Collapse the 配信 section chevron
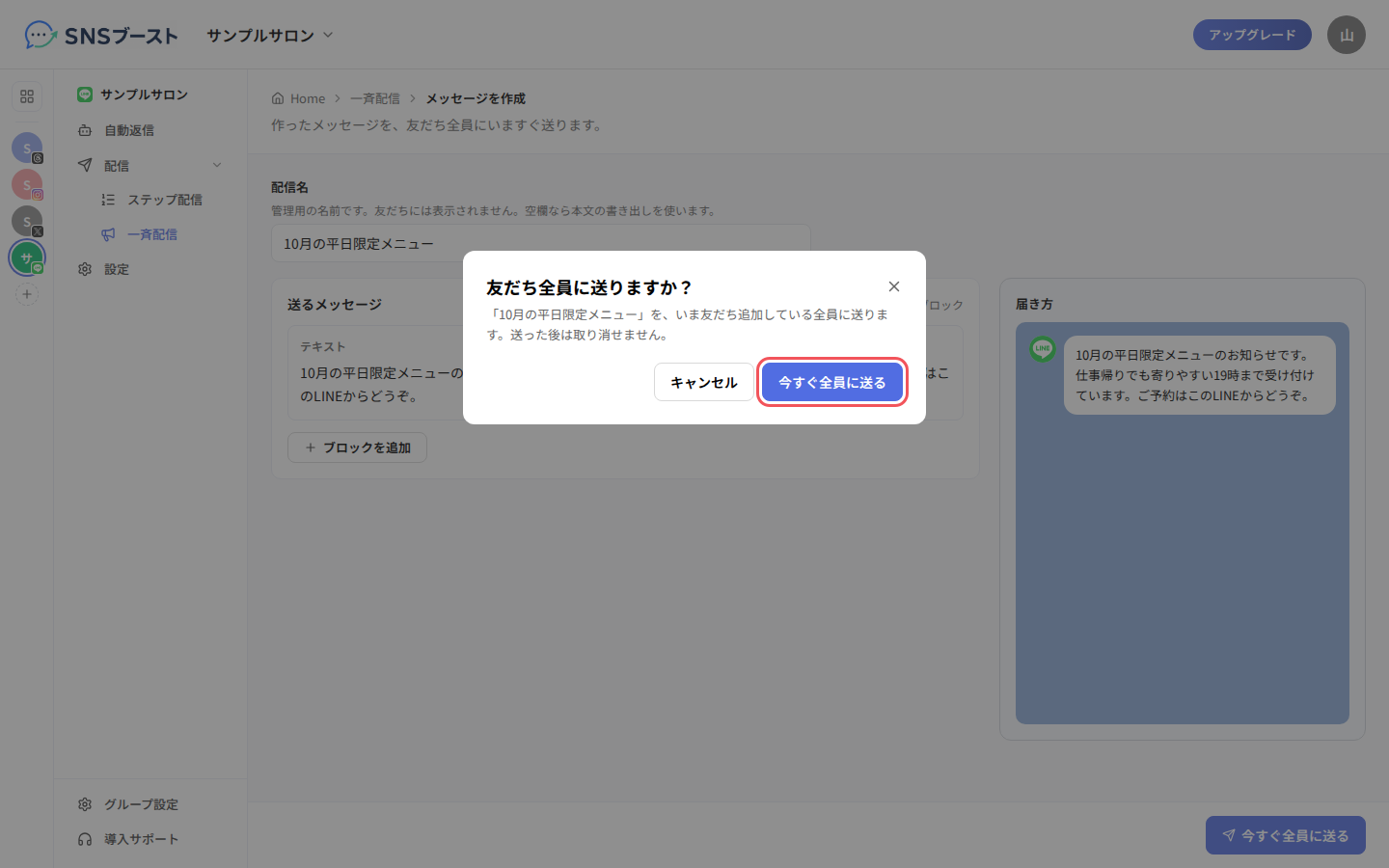 point(217,165)
